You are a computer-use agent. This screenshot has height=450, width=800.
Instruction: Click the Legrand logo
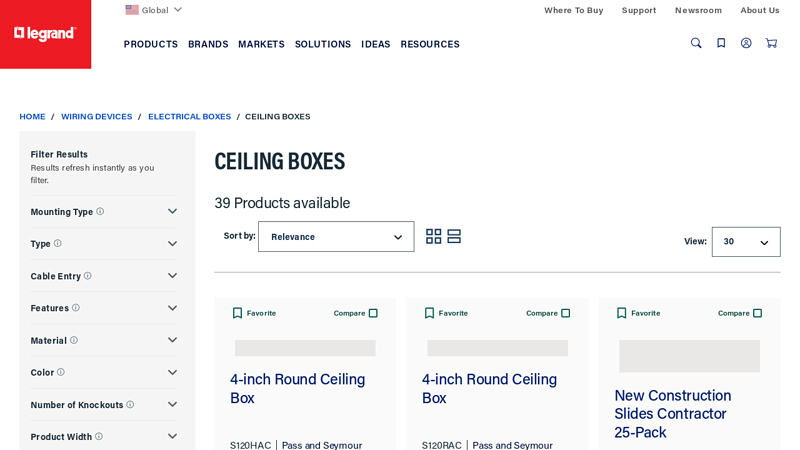[x=45, y=34]
